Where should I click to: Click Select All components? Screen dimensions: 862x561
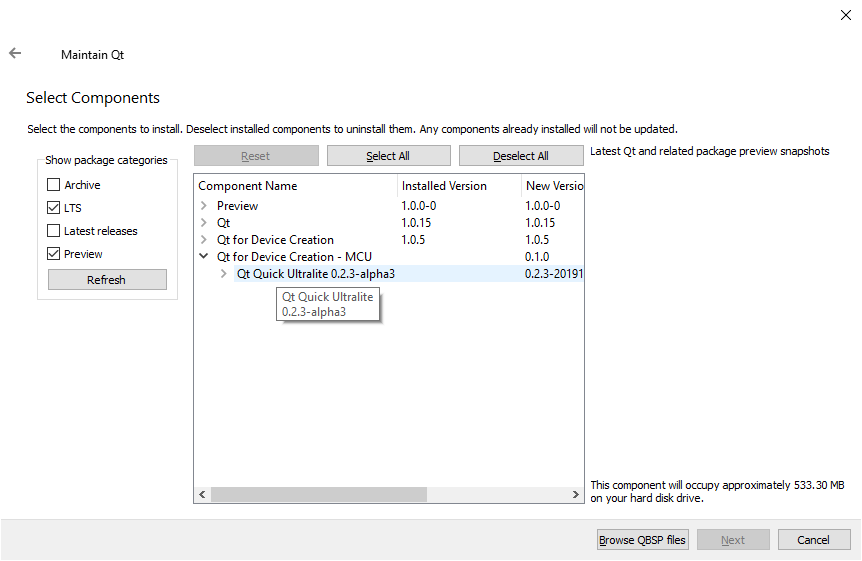point(389,156)
